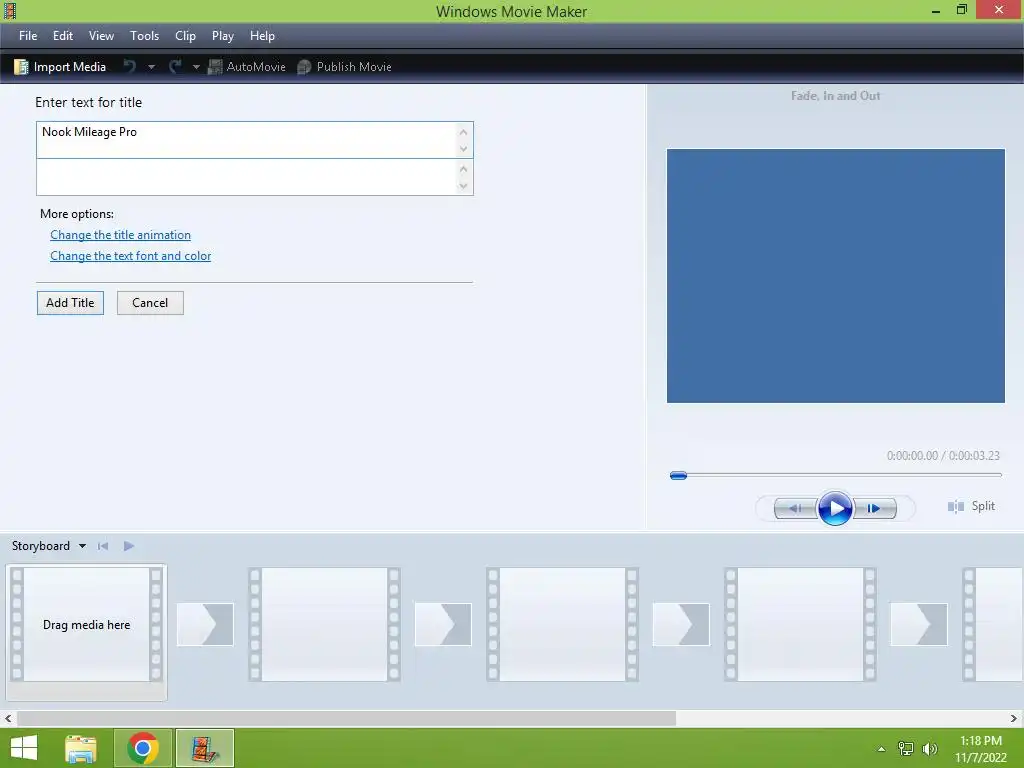This screenshot has width=1024, height=768.
Task: Click the storyboard scrollbar left arrow
Action: 8,718
